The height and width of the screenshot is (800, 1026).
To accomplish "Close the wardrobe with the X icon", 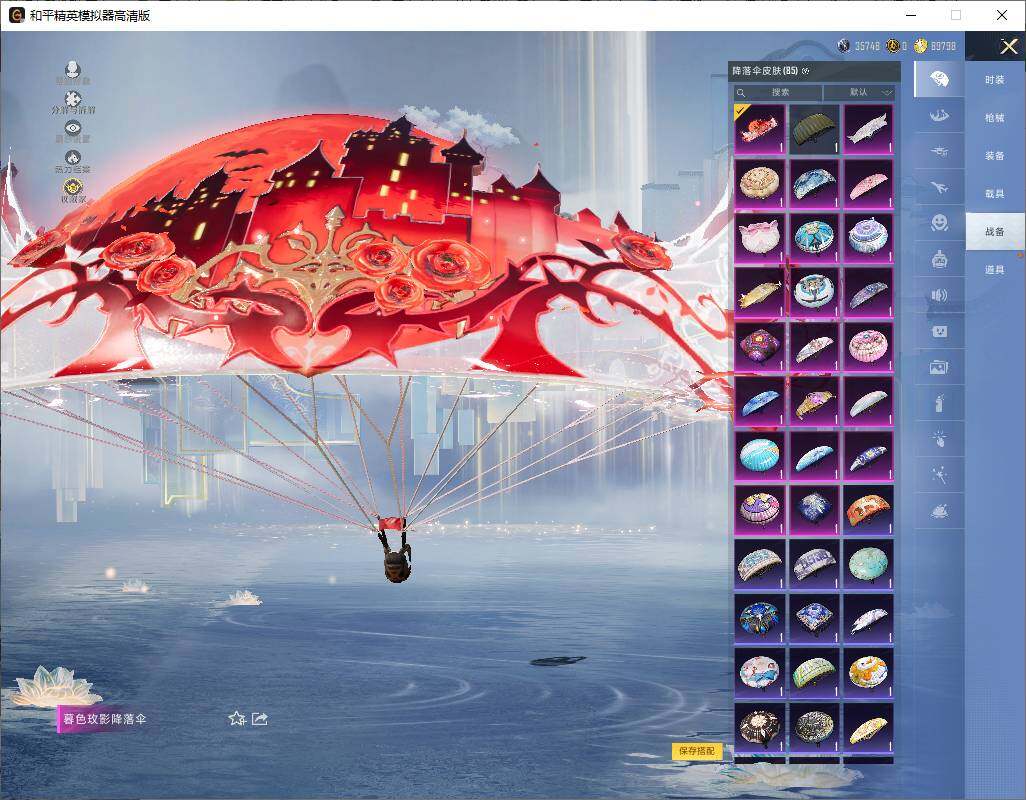I will pos(1008,46).
